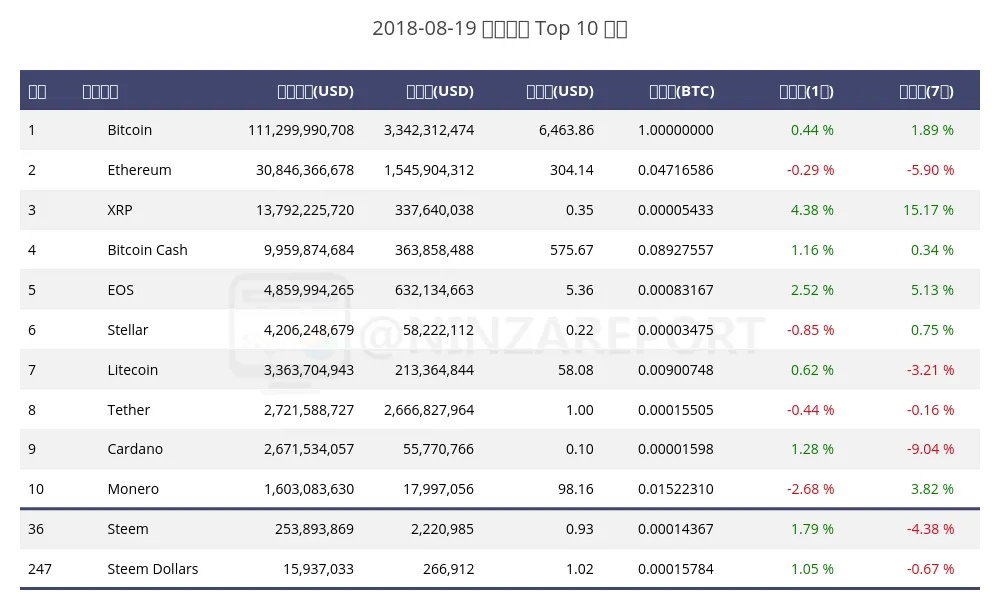Click Litecoin market cap 3,363,704,943
The height and width of the screenshot is (610, 1000).
309,370
